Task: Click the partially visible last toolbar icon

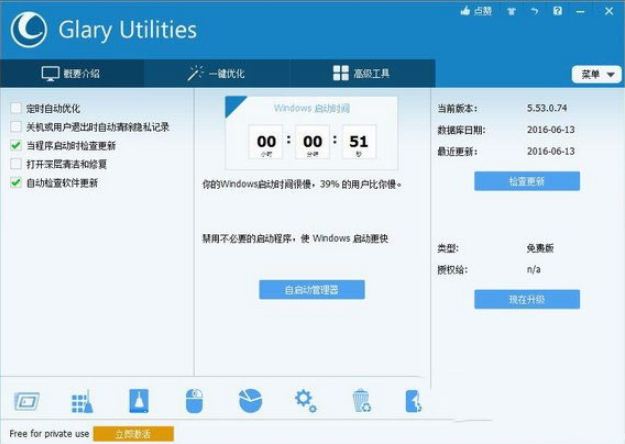Action: coord(413,401)
